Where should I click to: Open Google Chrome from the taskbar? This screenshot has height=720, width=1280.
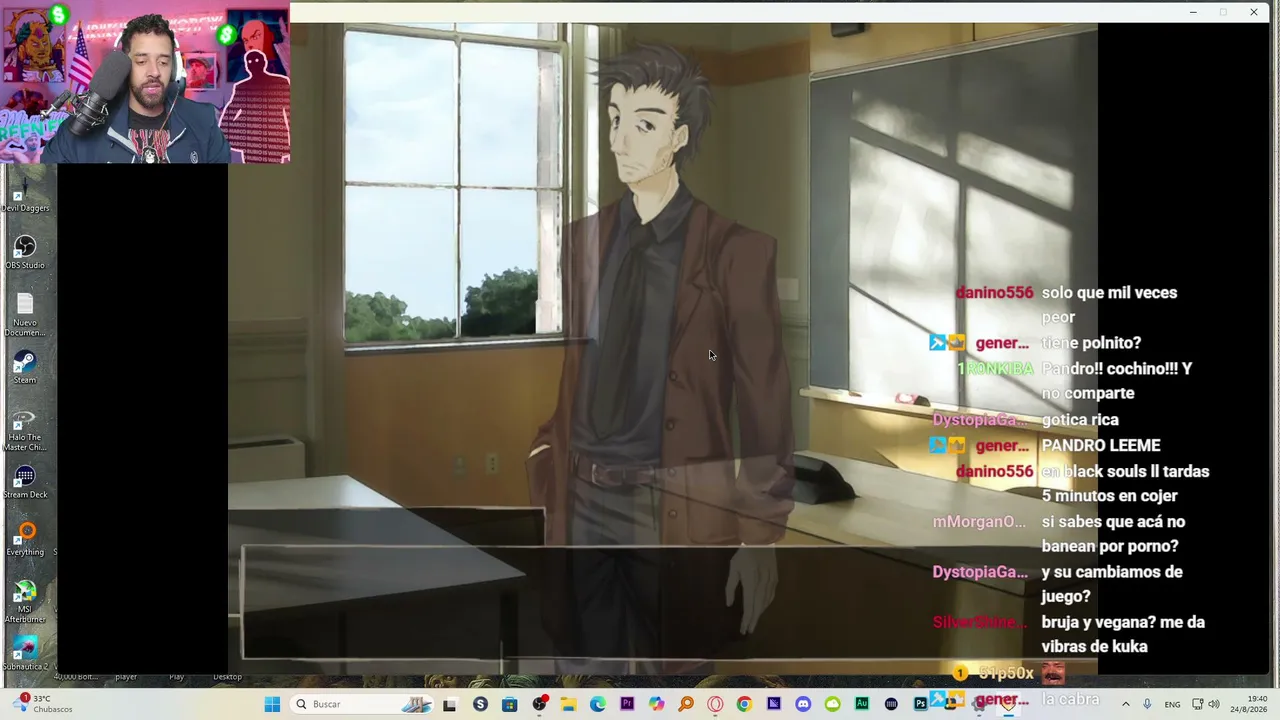click(x=744, y=704)
